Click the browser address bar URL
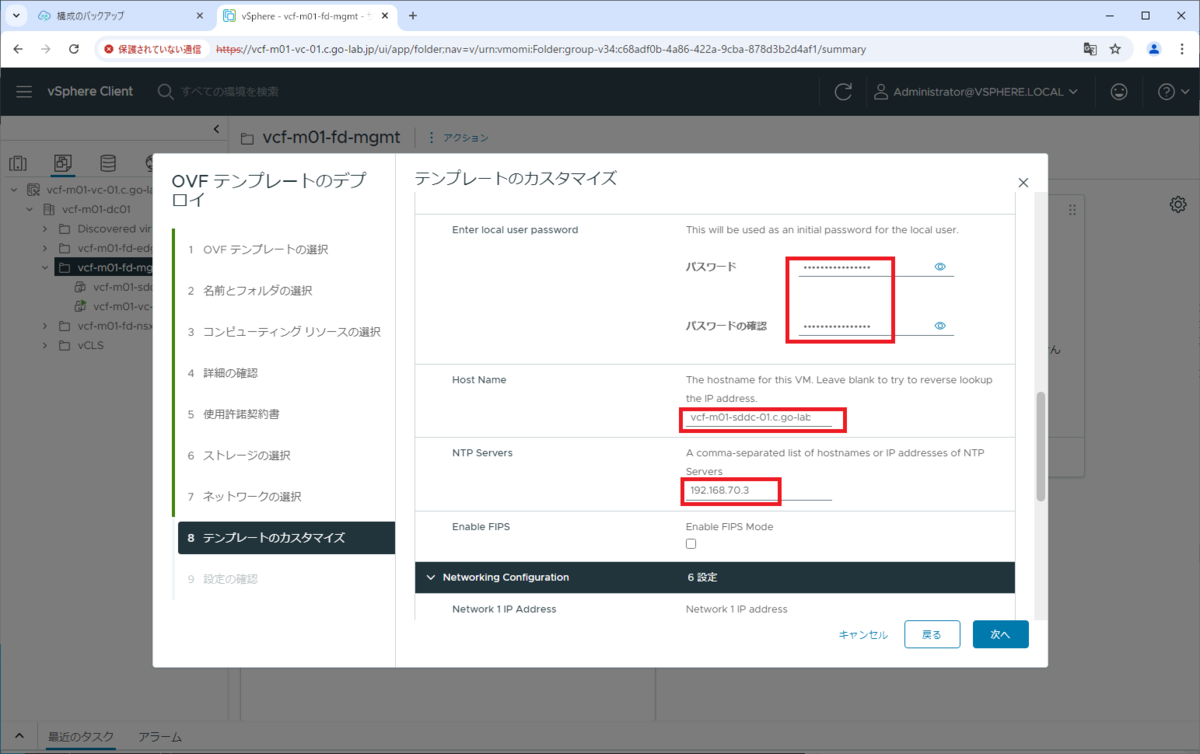This screenshot has height=754, width=1200. [x=541, y=49]
